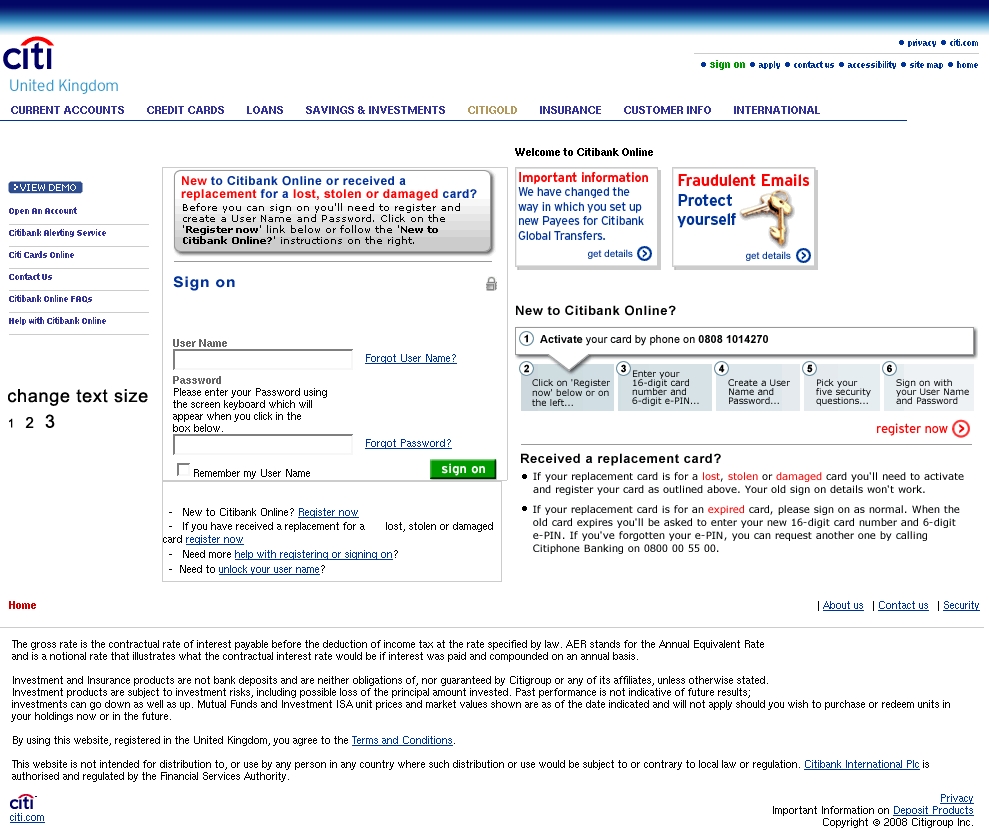Click red Home breadcrumb link

(x=22, y=605)
